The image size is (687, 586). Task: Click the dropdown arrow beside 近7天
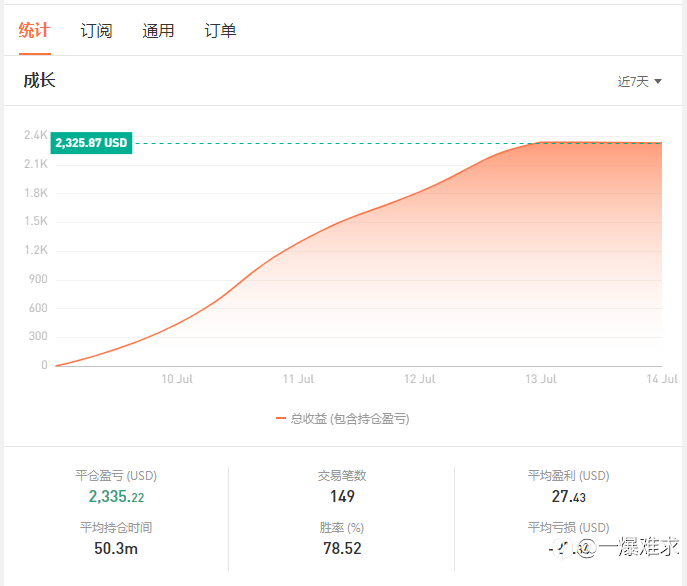[x=658, y=82]
